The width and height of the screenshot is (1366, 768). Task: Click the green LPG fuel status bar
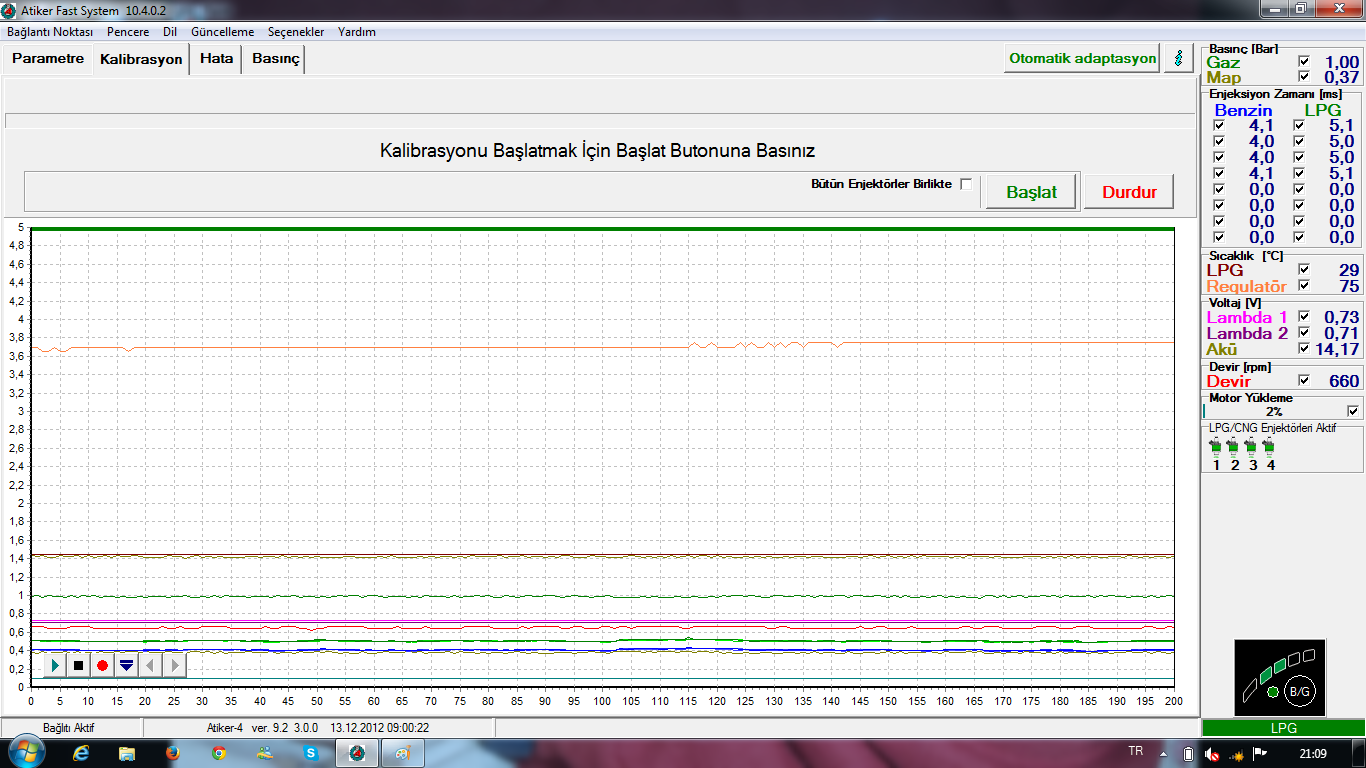click(1283, 728)
